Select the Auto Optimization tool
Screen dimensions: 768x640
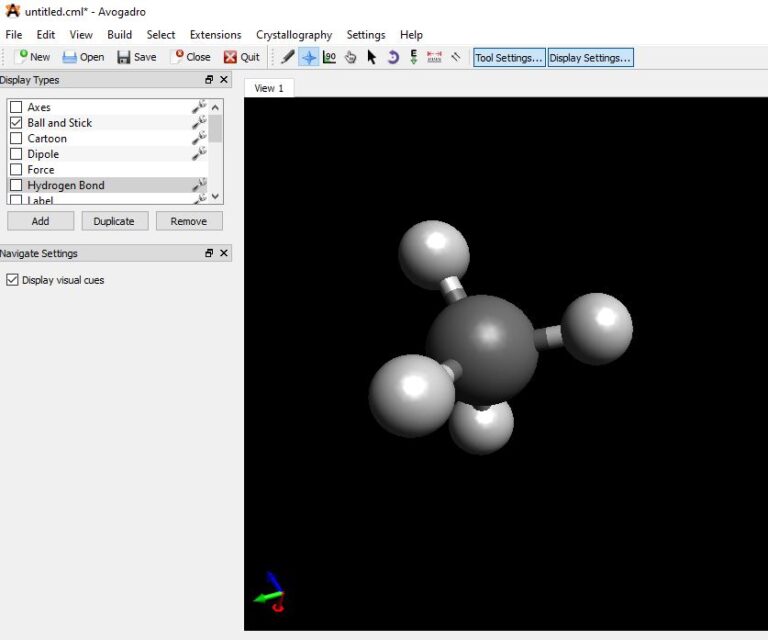(x=413, y=57)
